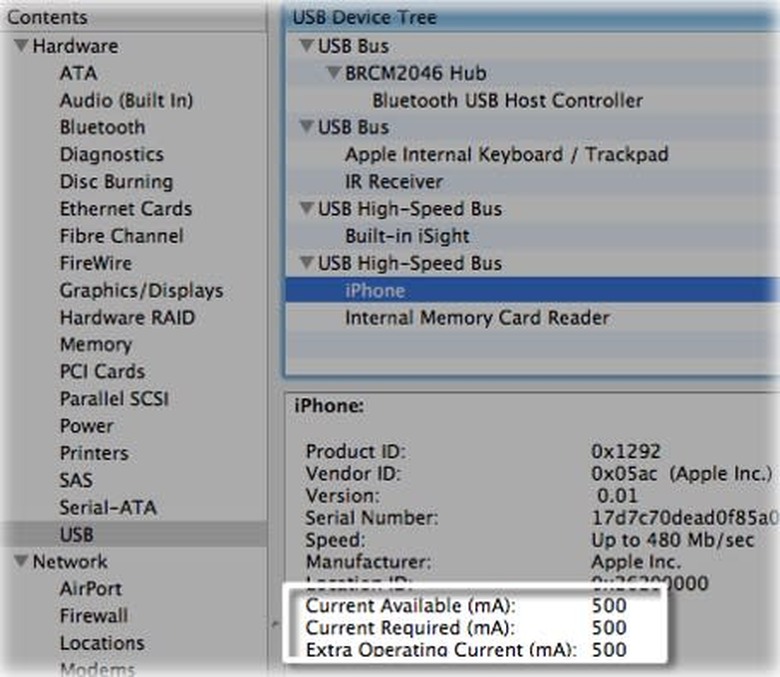Image resolution: width=780 pixels, height=677 pixels.
Task: Collapse the Hardware section triangle
Action: (x=20, y=47)
